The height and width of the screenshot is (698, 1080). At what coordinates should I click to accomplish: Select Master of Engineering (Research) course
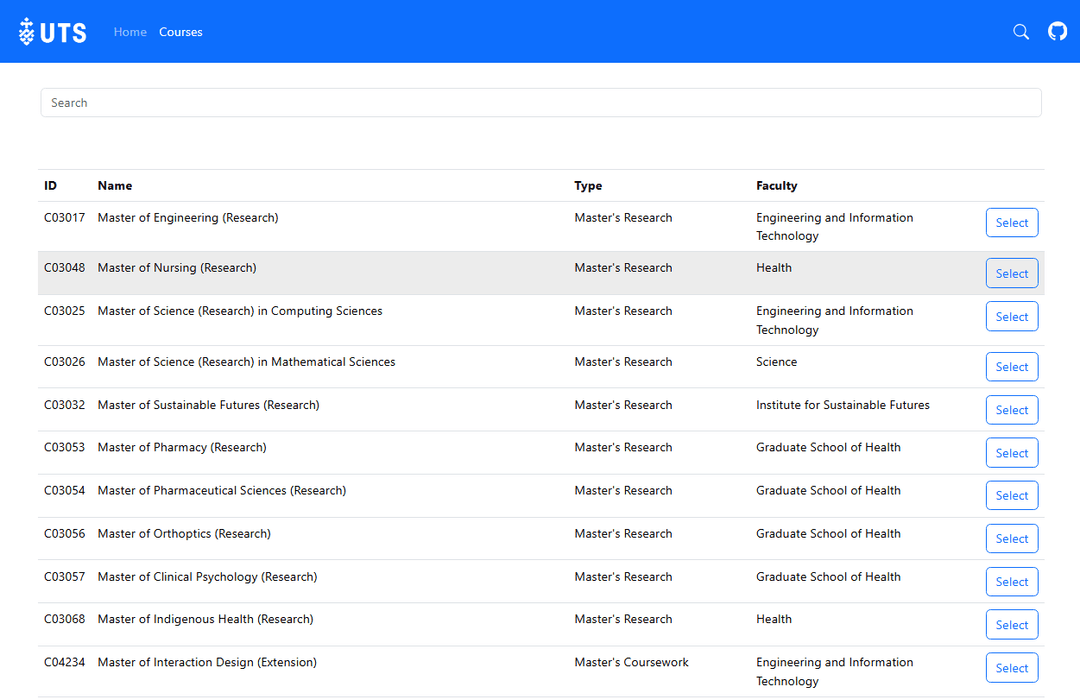click(1011, 223)
